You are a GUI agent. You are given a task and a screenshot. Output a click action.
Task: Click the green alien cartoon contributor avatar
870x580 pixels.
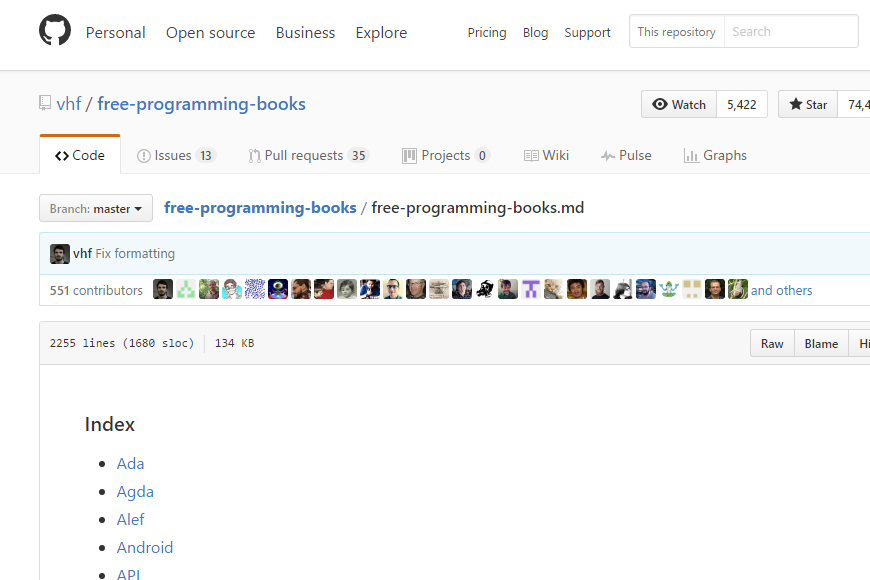[278, 289]
